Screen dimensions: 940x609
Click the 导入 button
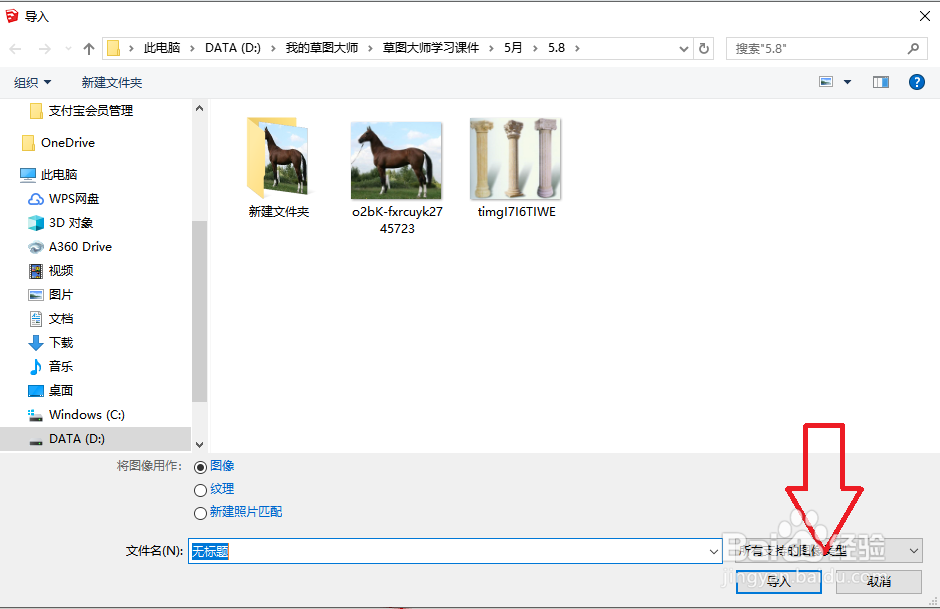pos(778,581)
